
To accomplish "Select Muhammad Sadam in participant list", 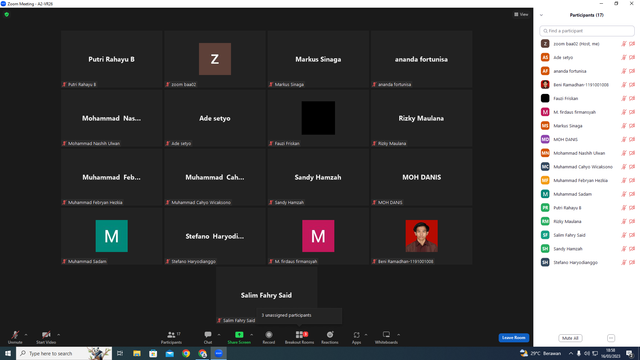I will coord(587,194).
